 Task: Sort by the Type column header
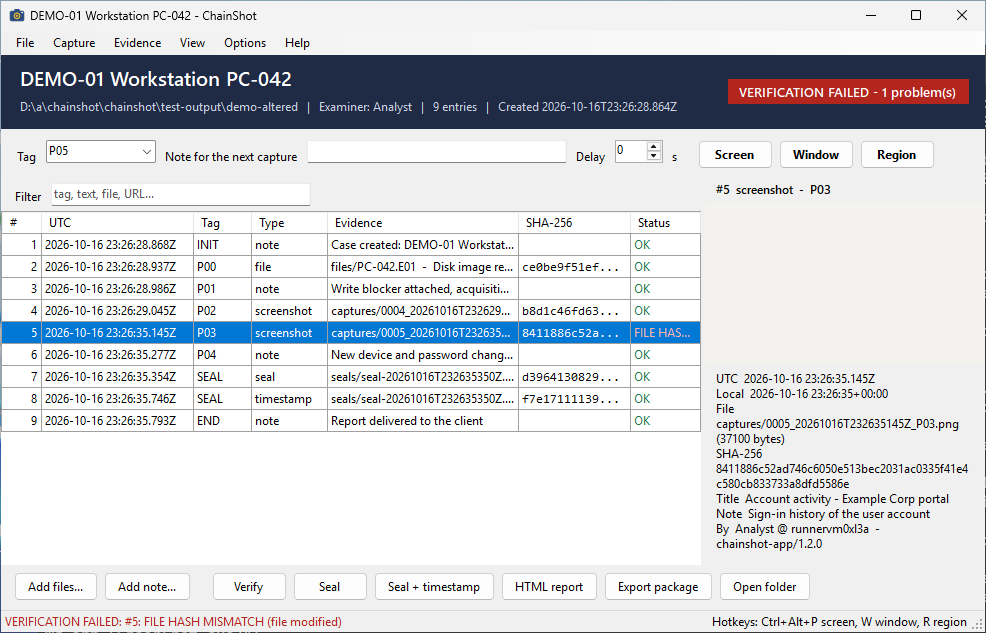click(289, 223)
